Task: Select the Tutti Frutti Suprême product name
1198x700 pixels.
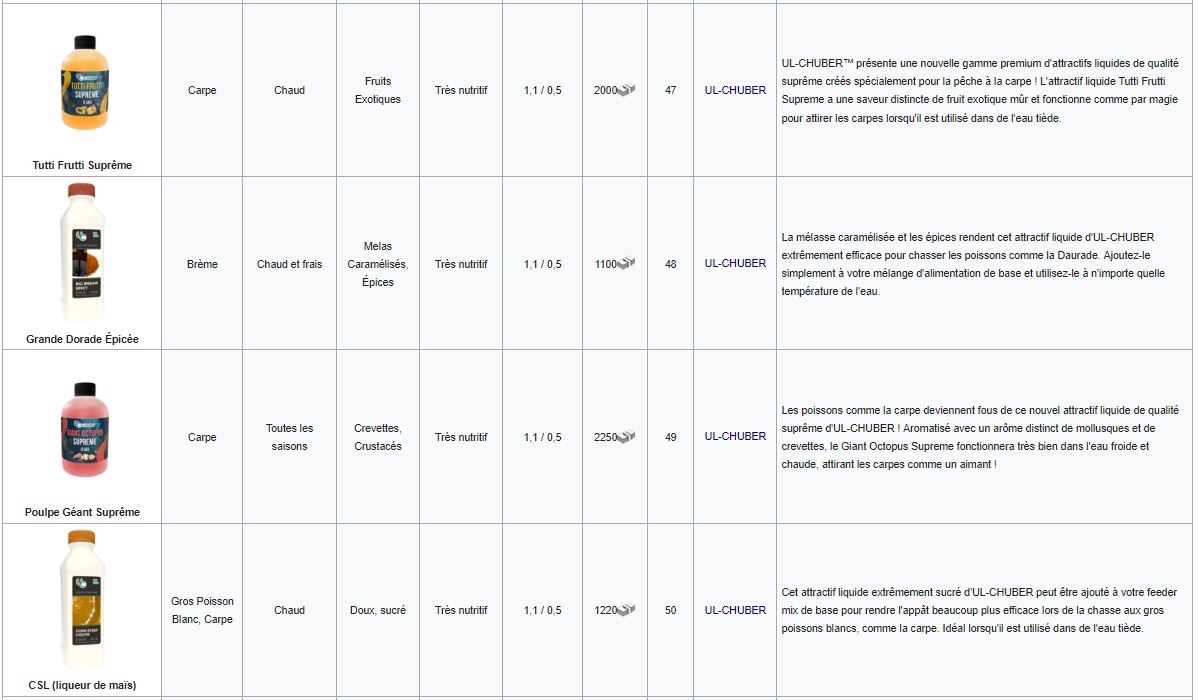Action: tap(83, 165)
